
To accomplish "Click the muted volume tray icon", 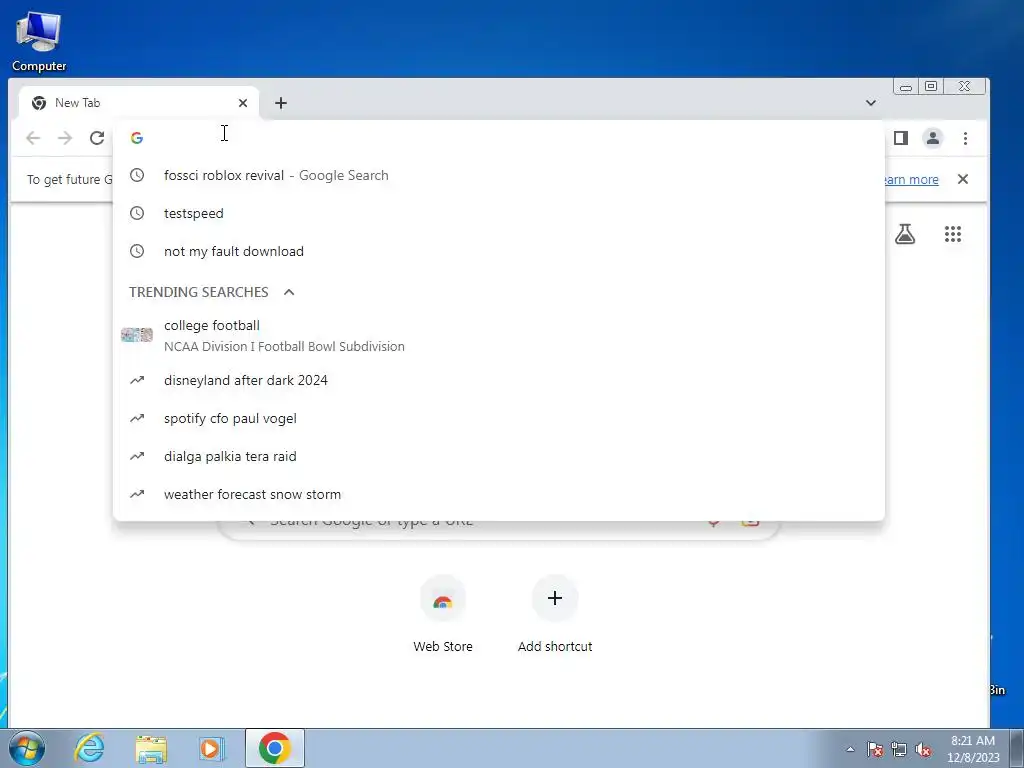I will tap(923, 749).
